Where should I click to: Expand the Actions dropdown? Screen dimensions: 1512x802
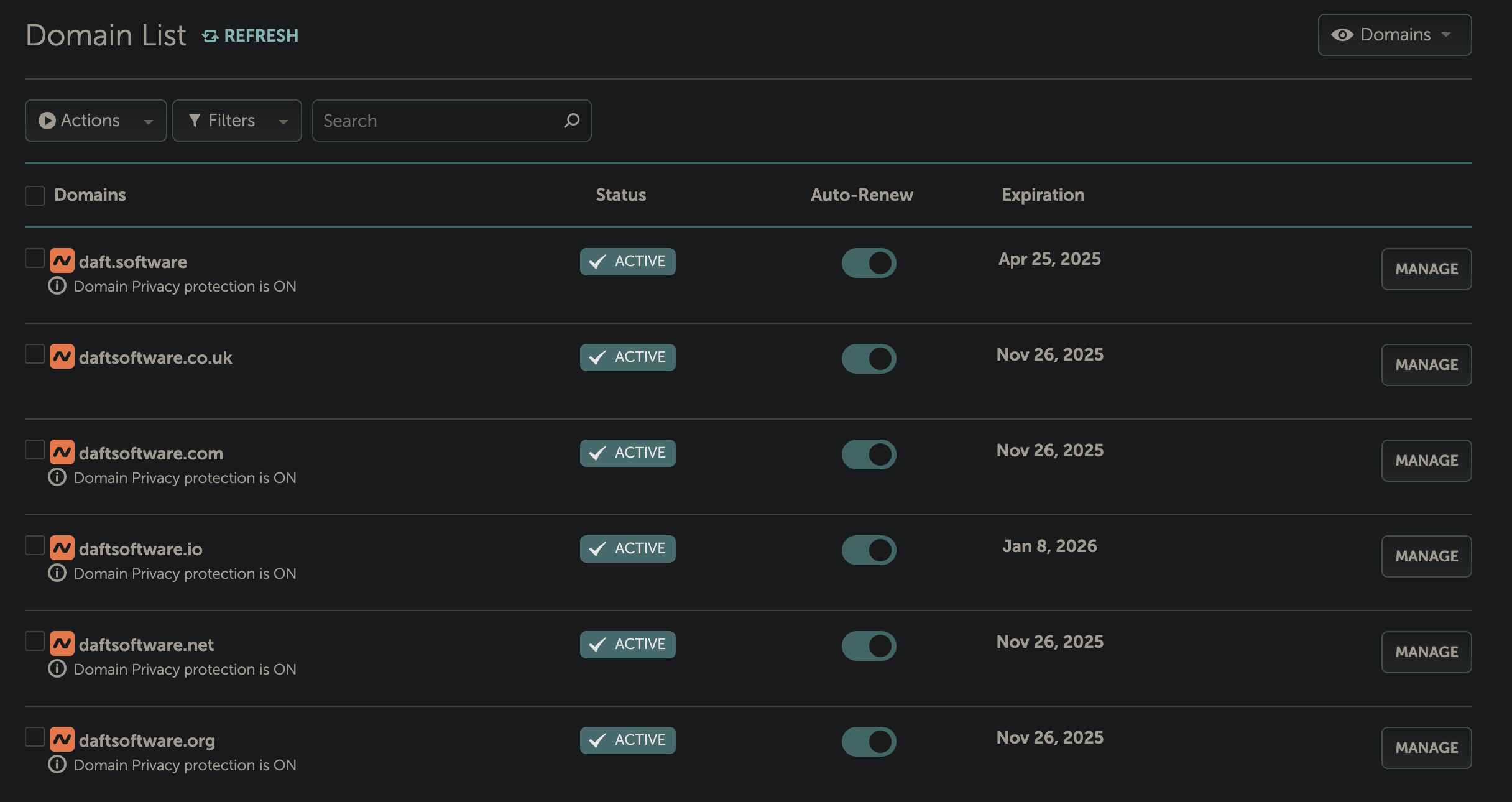click(x=95, y=121)
